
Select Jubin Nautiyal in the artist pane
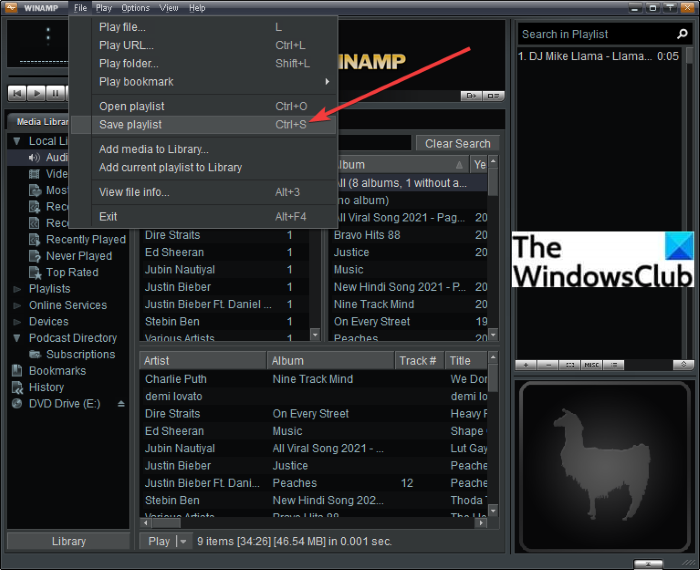[x=225, y=270]
